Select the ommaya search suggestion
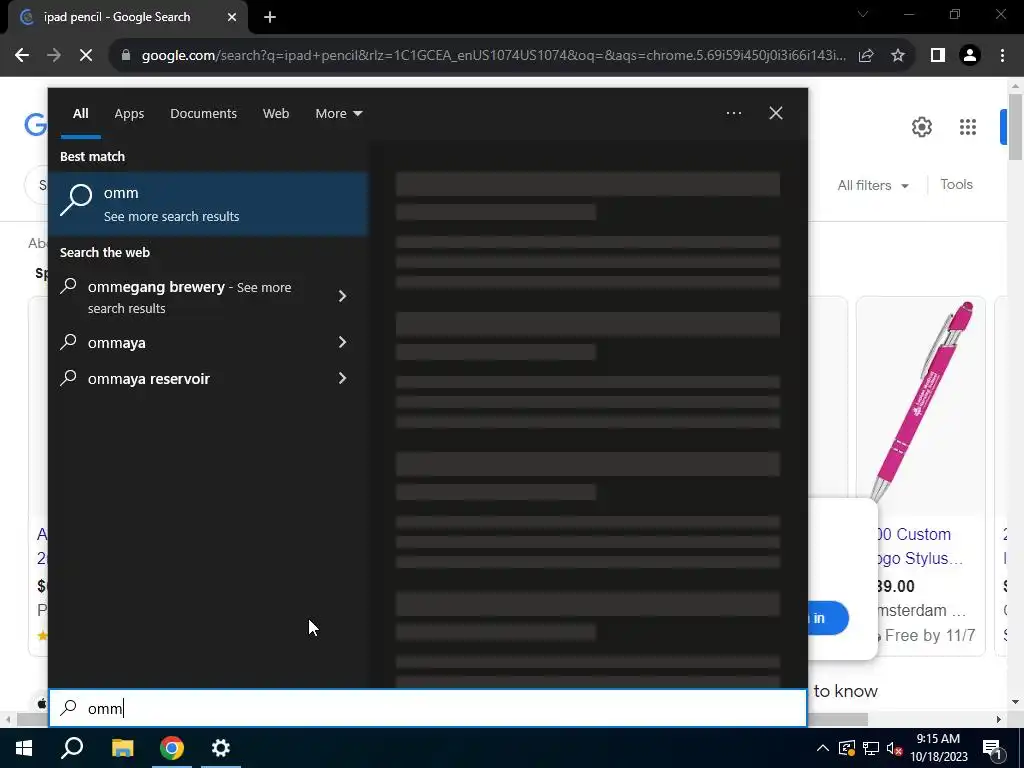Image resolution: width=1024 pixels, height=768 pixels. coord(189,343)
